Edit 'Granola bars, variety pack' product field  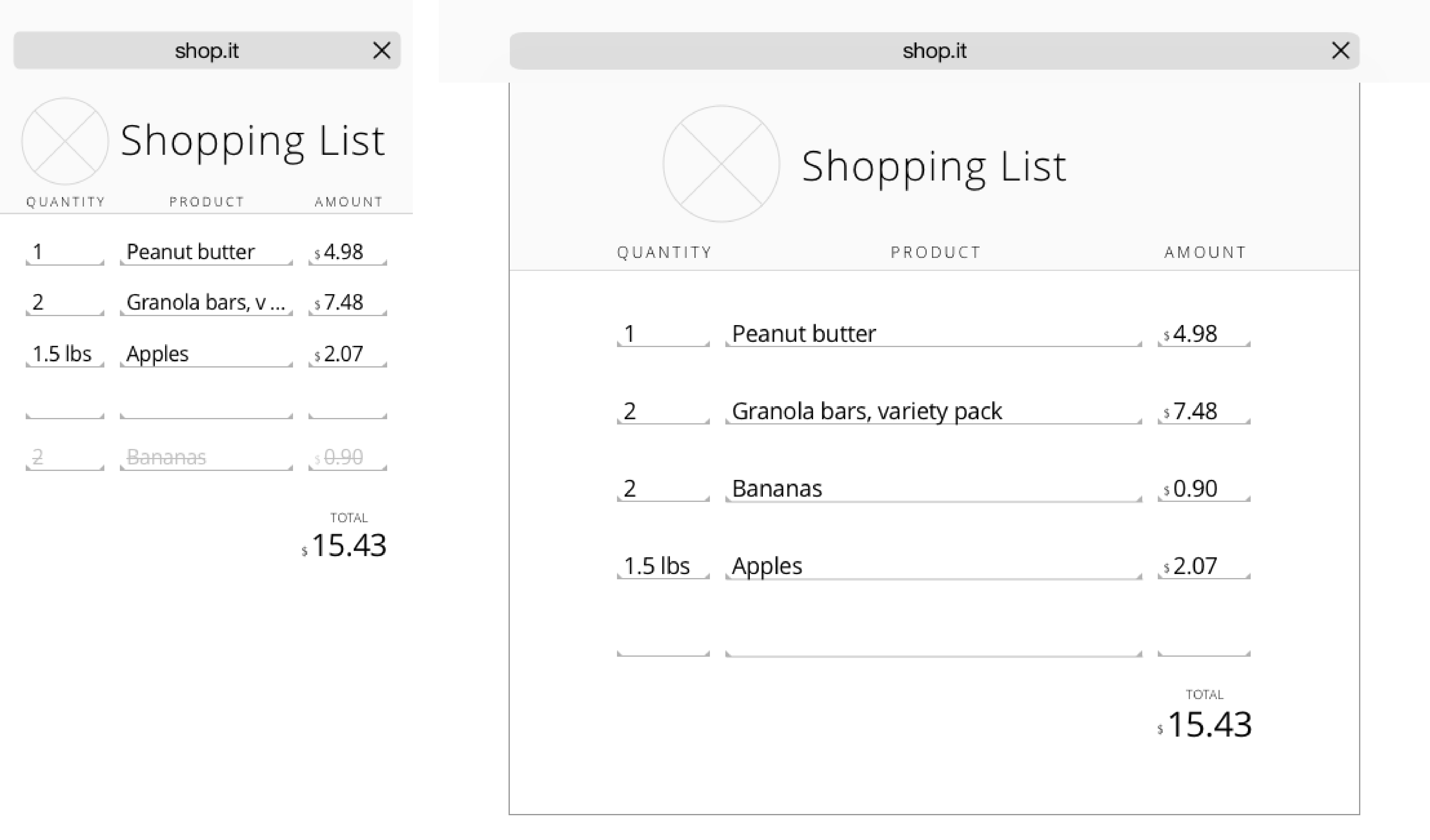pos(932,411)
